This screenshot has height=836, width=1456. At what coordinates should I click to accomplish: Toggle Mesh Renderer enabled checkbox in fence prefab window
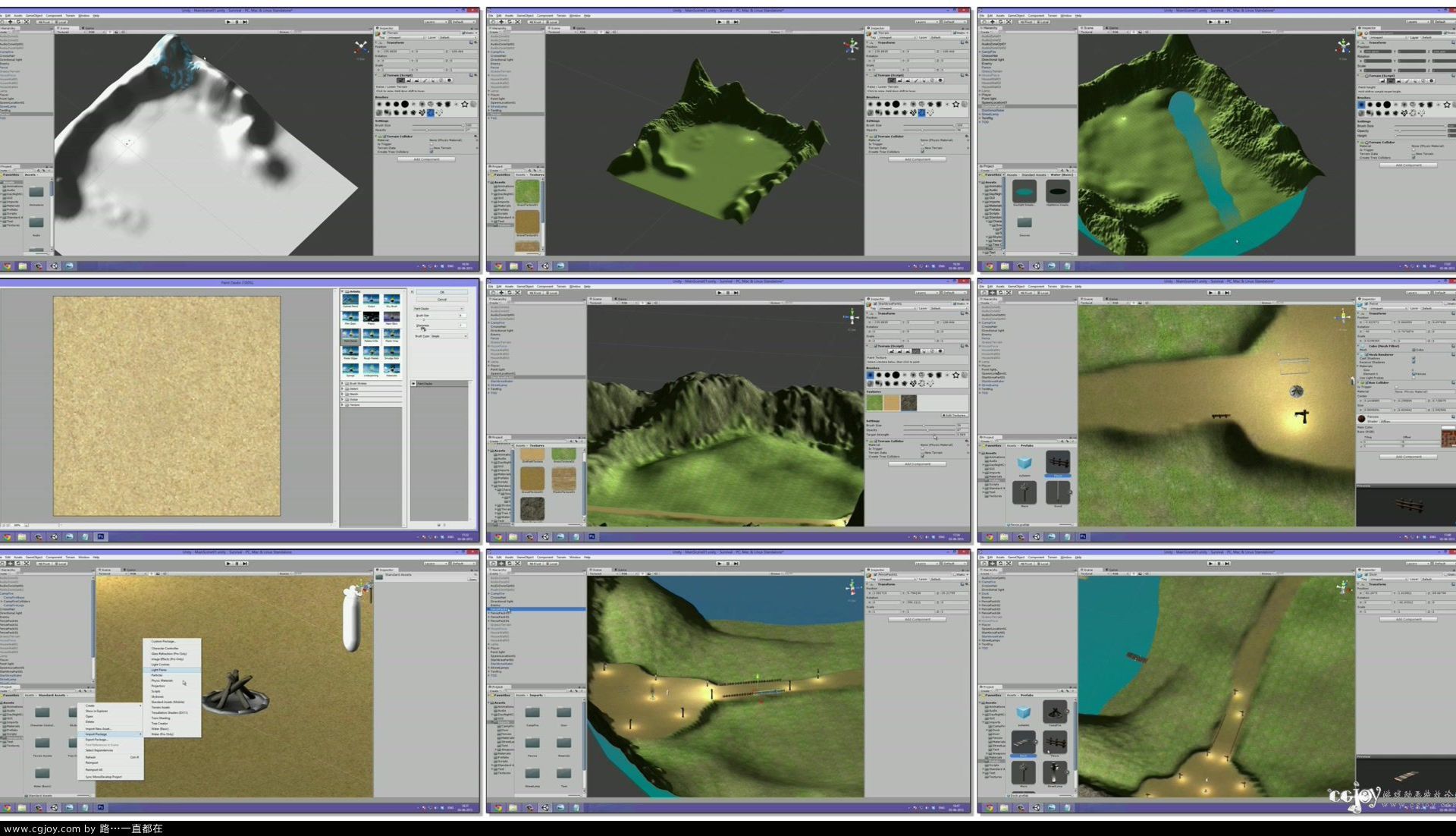click(x=1367, y=354)
